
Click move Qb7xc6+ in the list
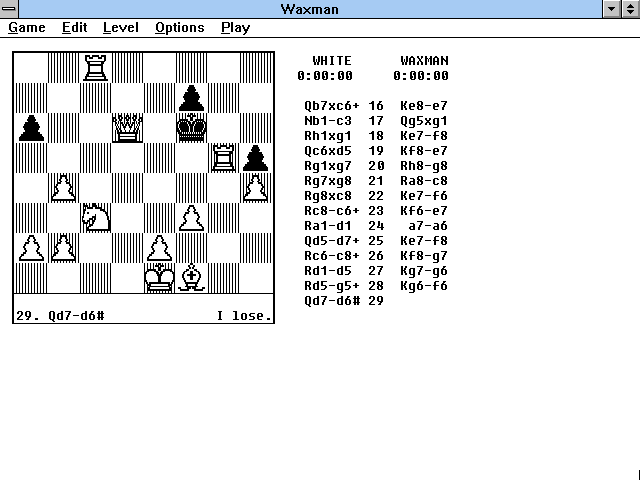click(x=332, y=106)
